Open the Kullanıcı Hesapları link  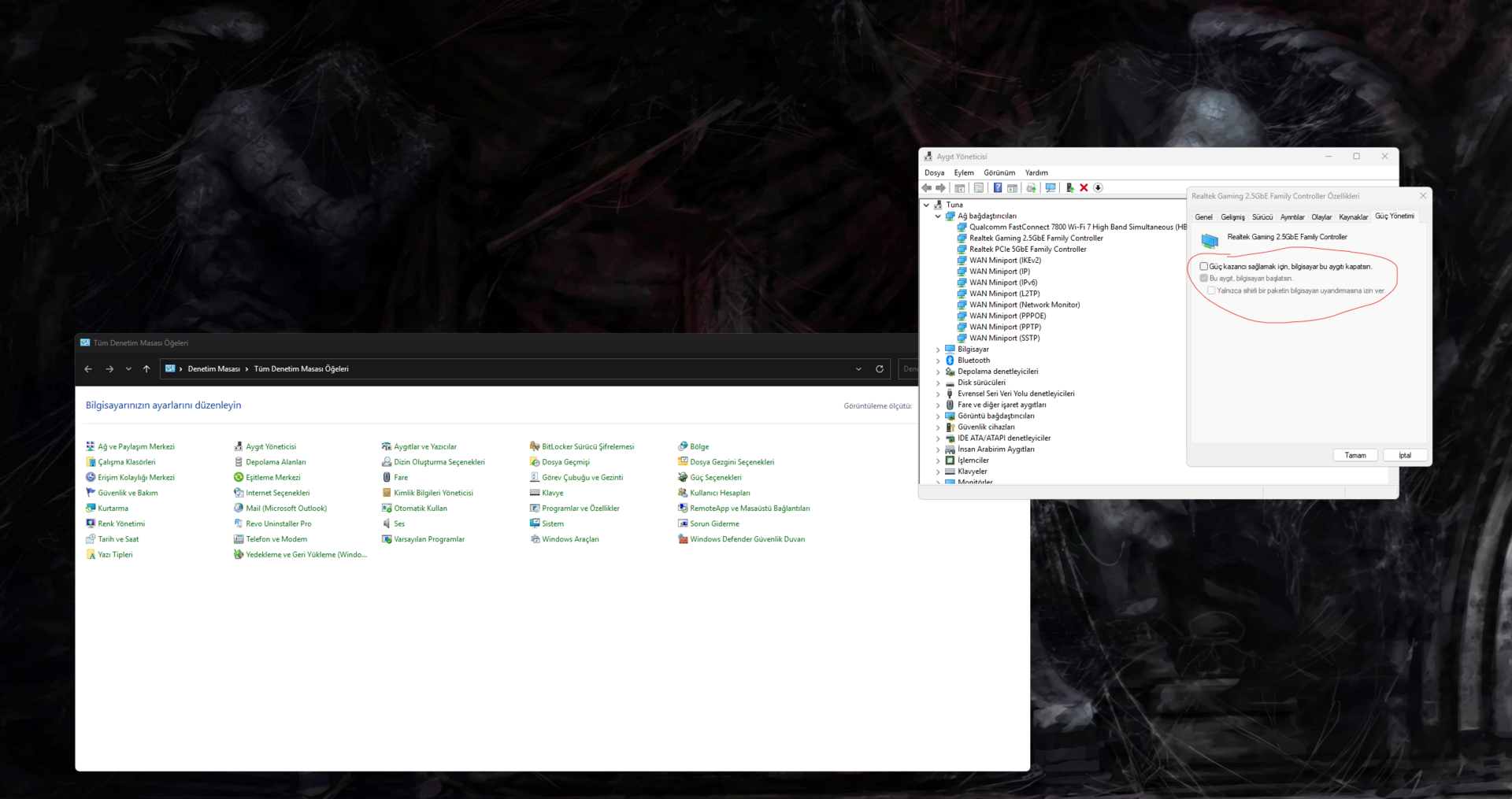(x=720, y=494)
